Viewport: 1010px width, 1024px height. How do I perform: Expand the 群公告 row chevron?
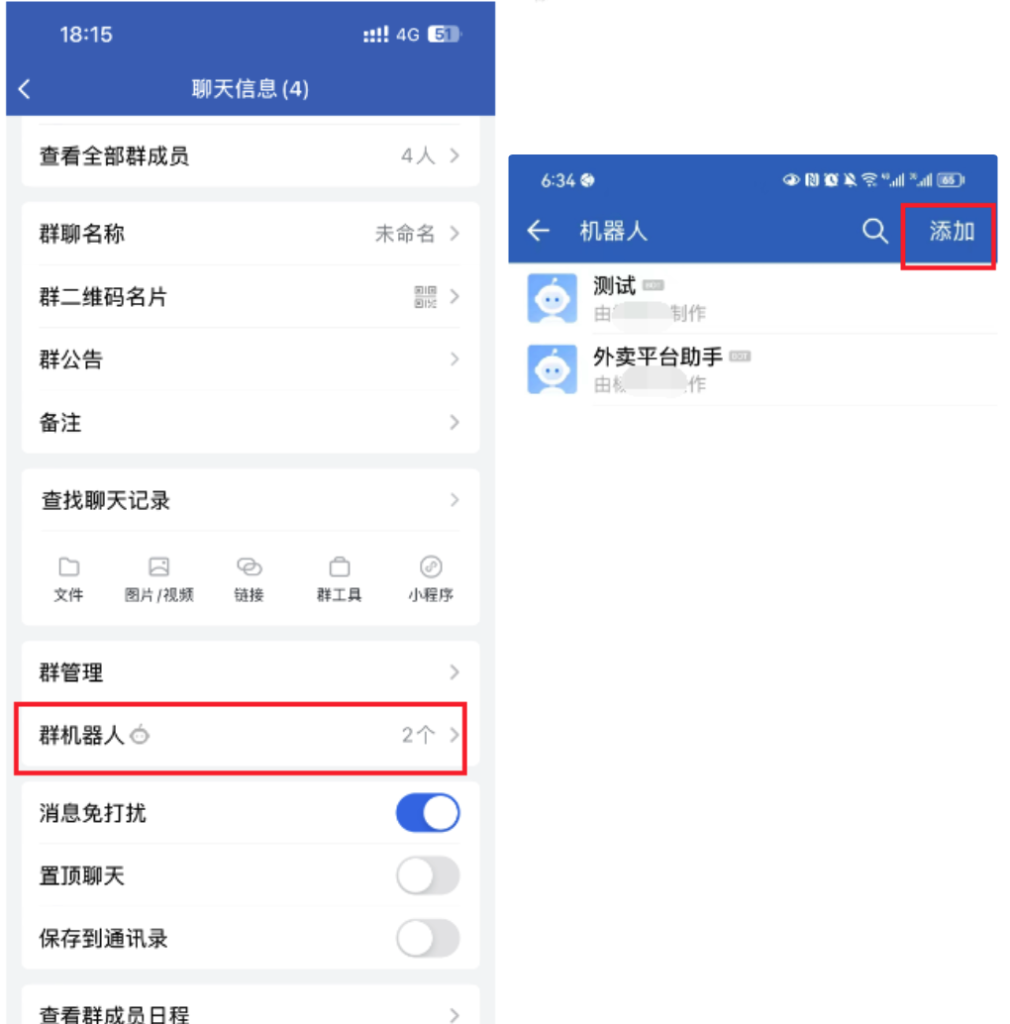pos(454,359)
